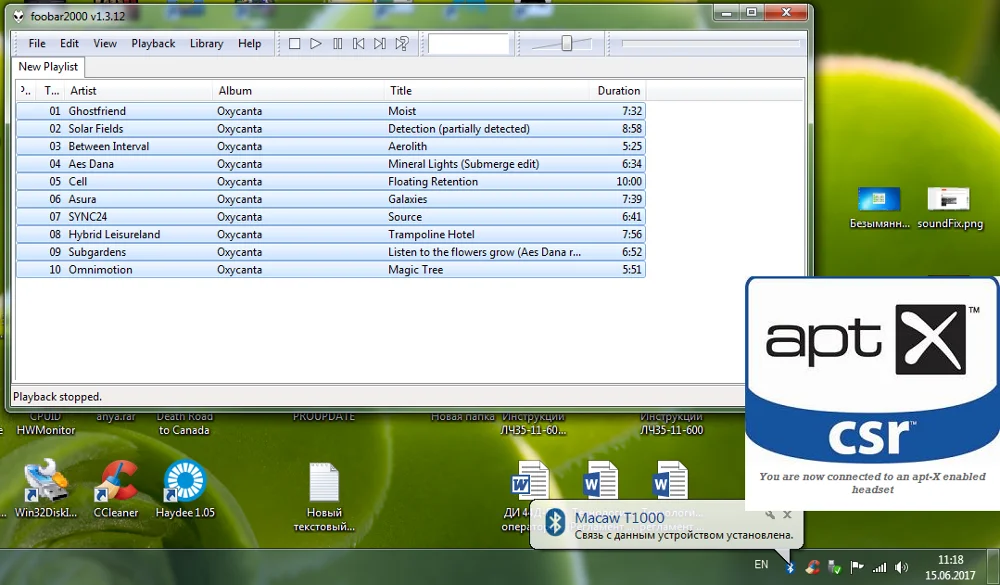Play a random track
The width and height of the screenshot is (1000, 585).
point(402,43)
